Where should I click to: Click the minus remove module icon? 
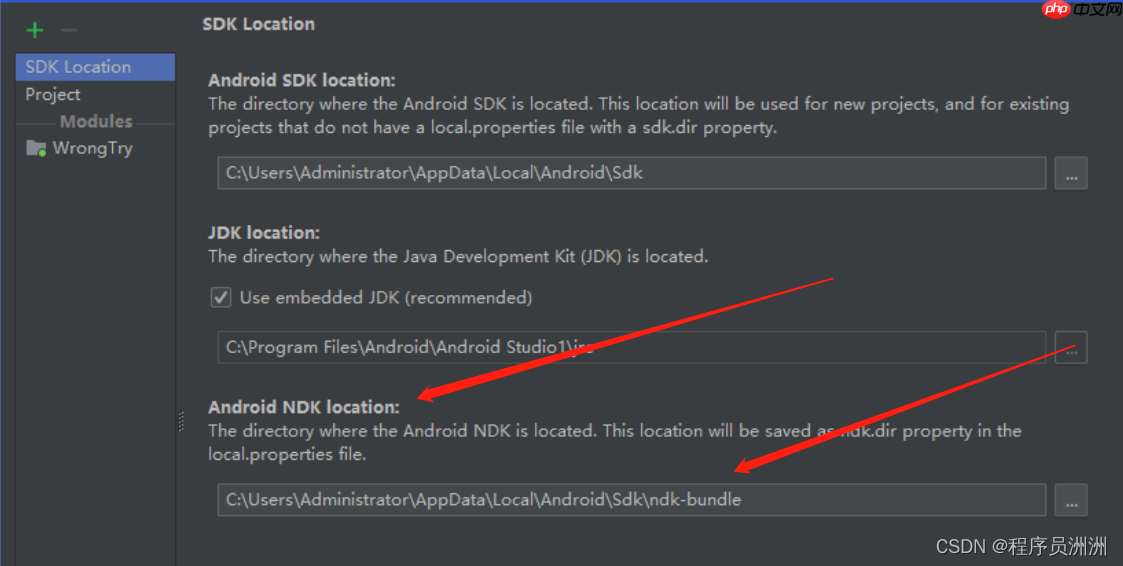(69, 30)
